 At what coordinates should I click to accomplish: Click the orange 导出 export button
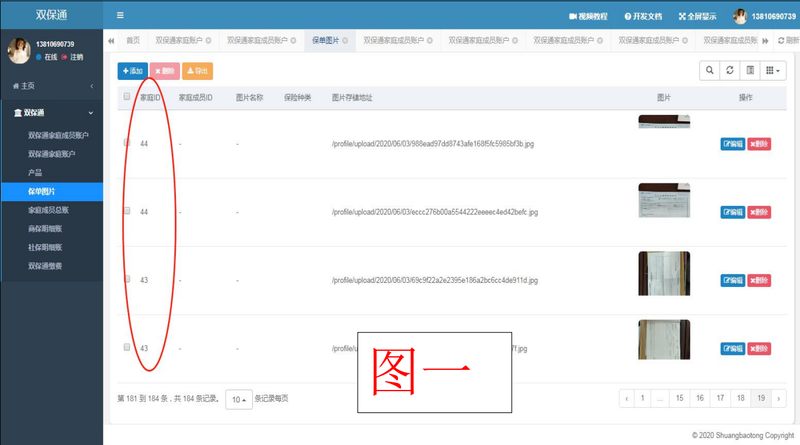[197, 71]
